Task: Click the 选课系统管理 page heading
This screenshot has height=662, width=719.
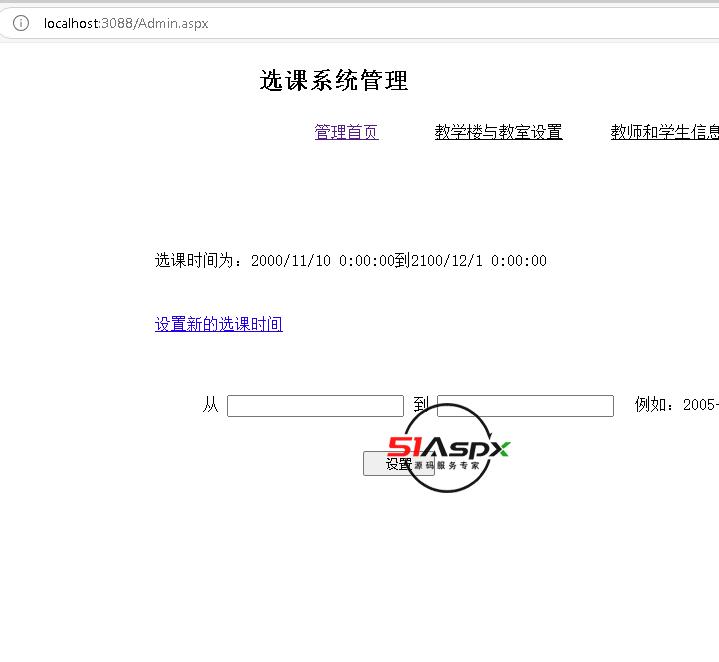Action: tap(334, 81)
